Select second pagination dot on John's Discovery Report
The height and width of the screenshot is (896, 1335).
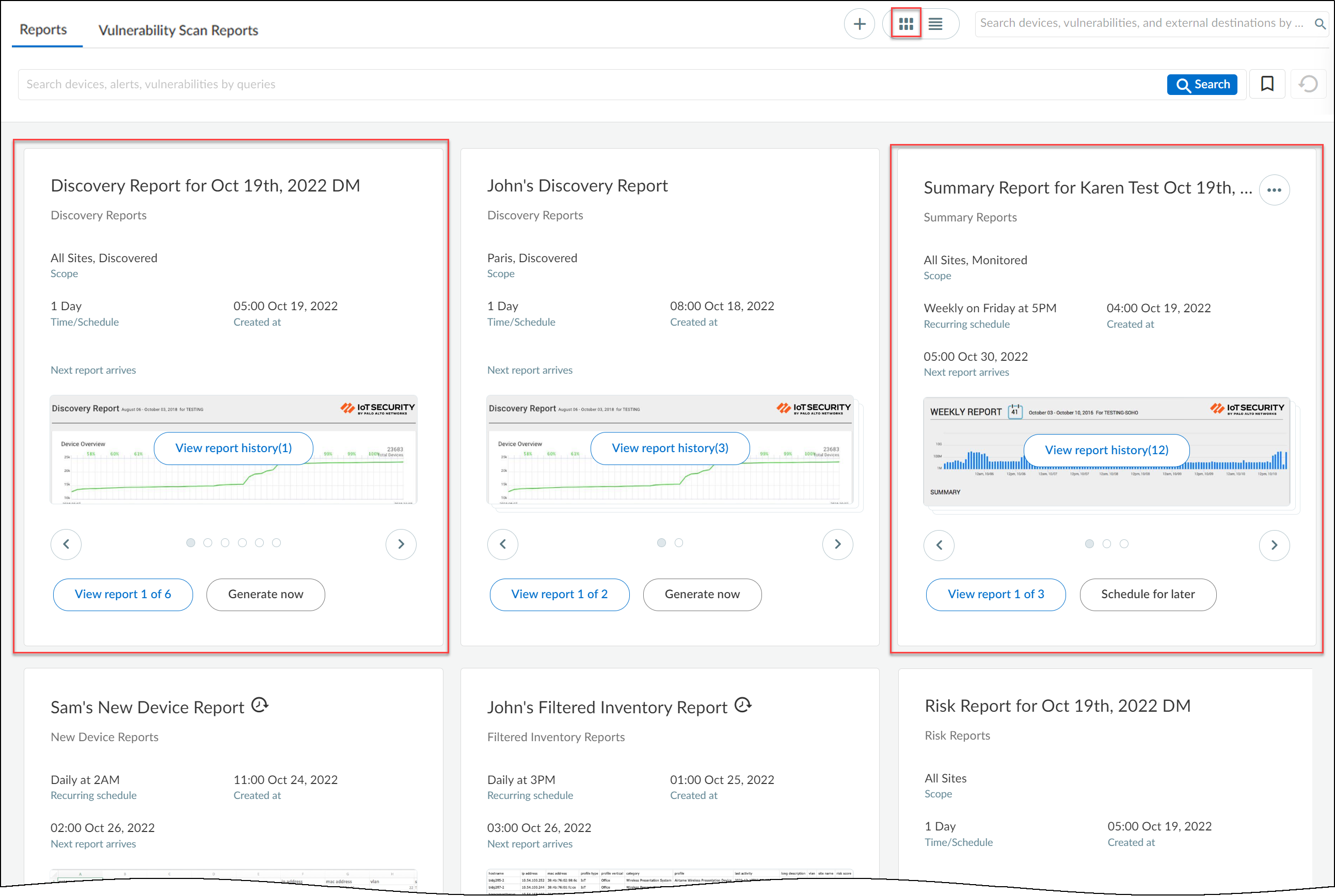click(678, 543)
